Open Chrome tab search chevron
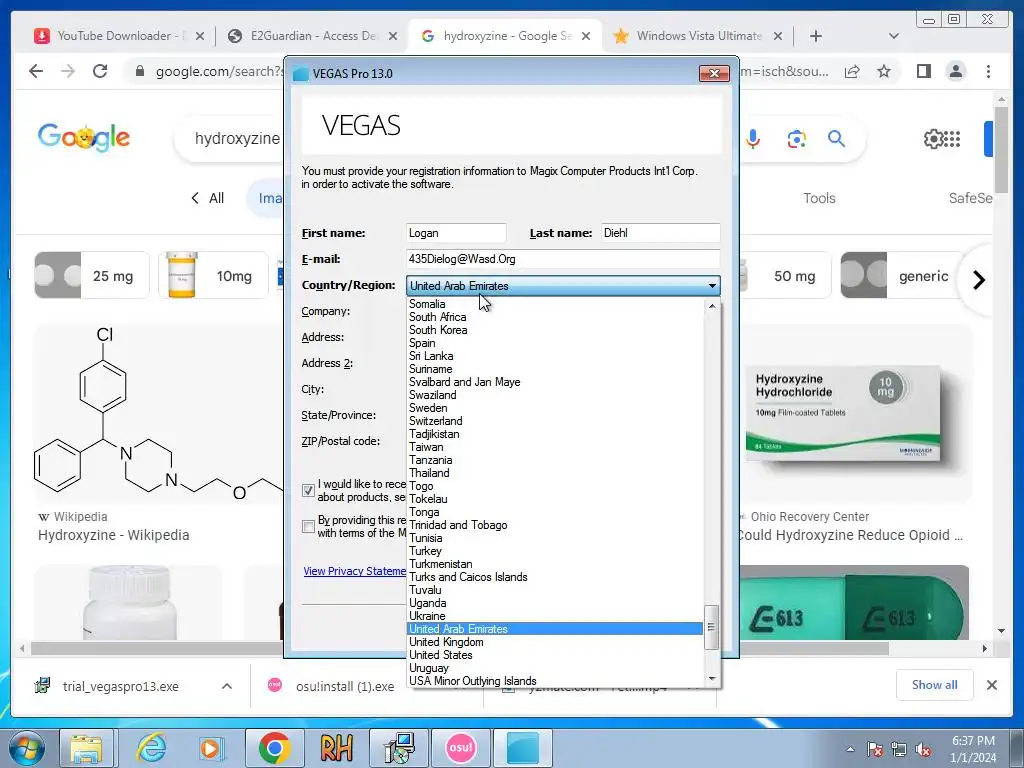Screen dimensions: 1024x768 pos(893,36)
